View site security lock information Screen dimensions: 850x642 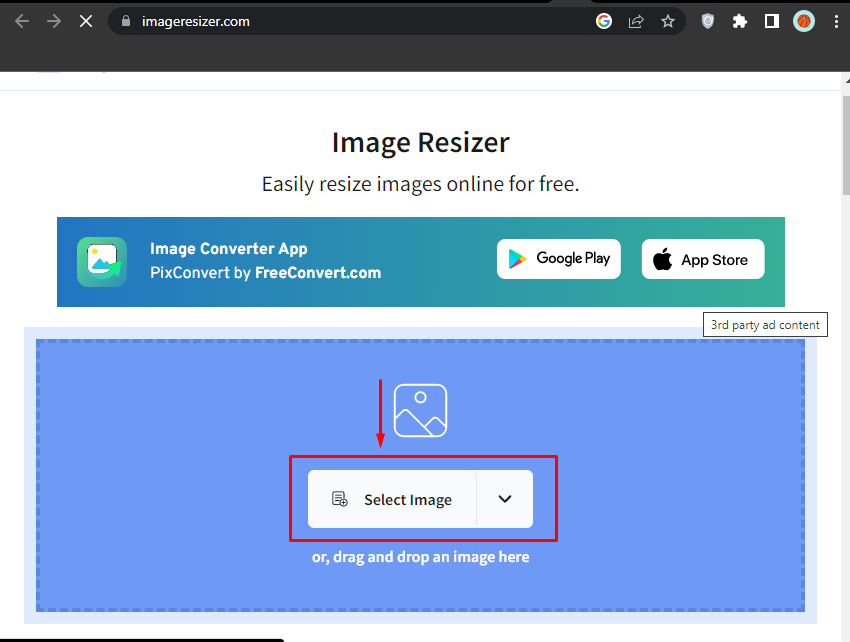coord(126,21)
